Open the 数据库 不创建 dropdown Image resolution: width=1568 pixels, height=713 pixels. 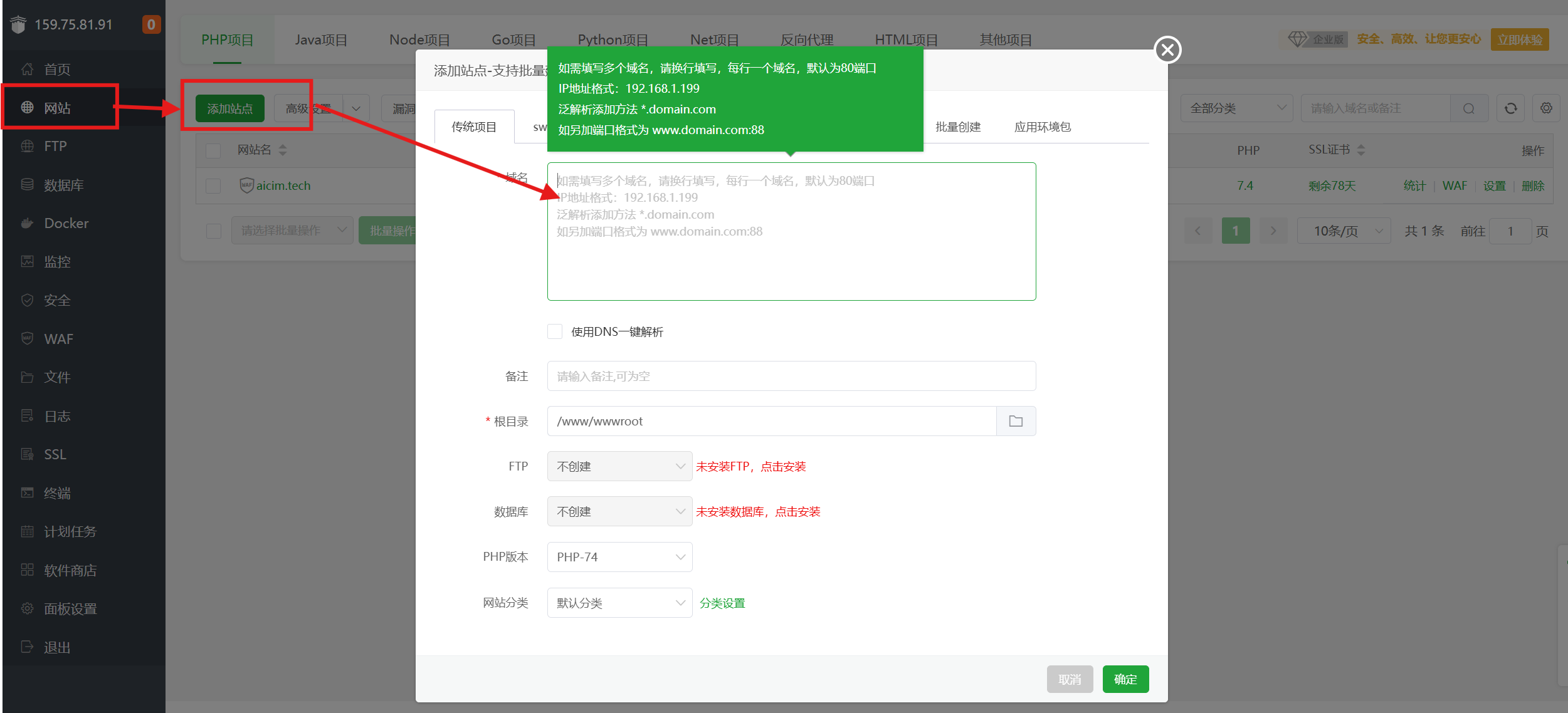coord(619,511)
